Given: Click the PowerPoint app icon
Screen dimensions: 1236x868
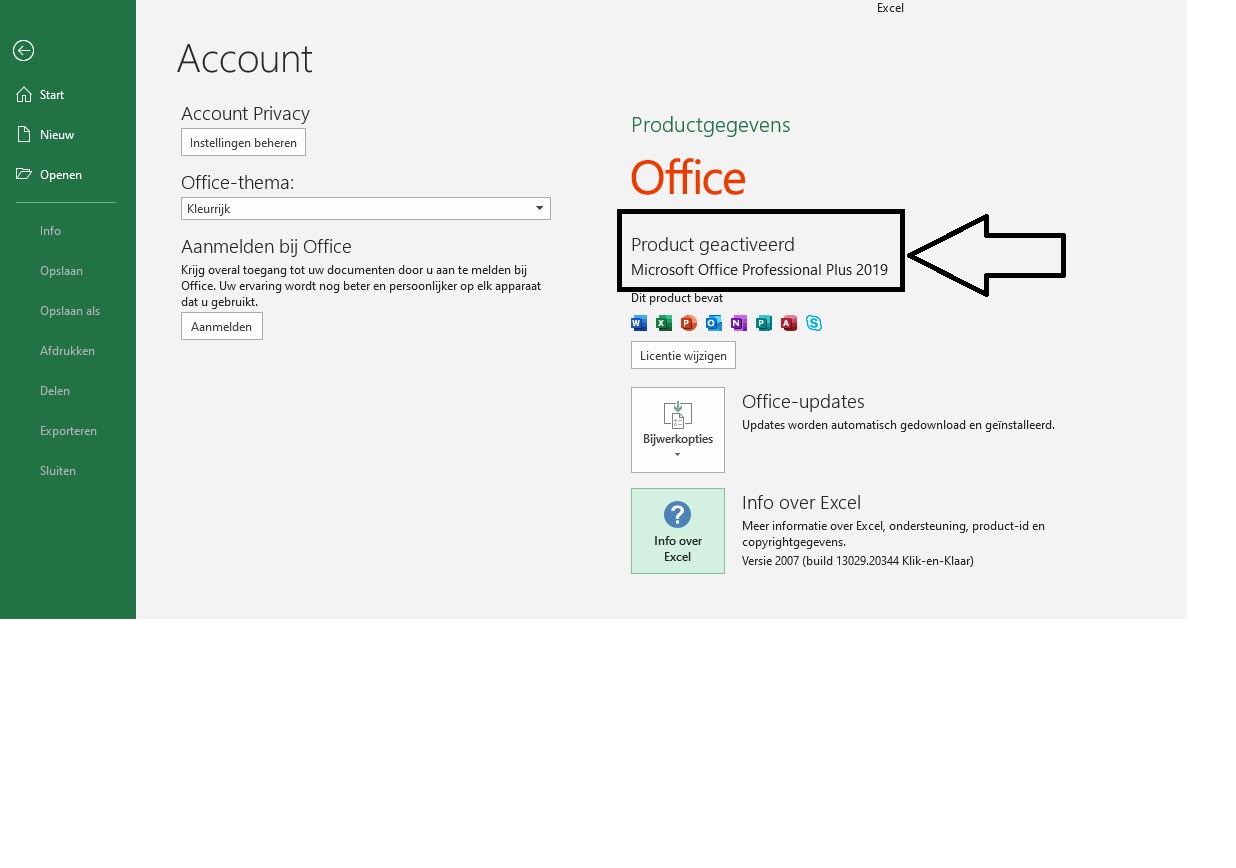Looking at the screenshot, I should click(689, 323).
